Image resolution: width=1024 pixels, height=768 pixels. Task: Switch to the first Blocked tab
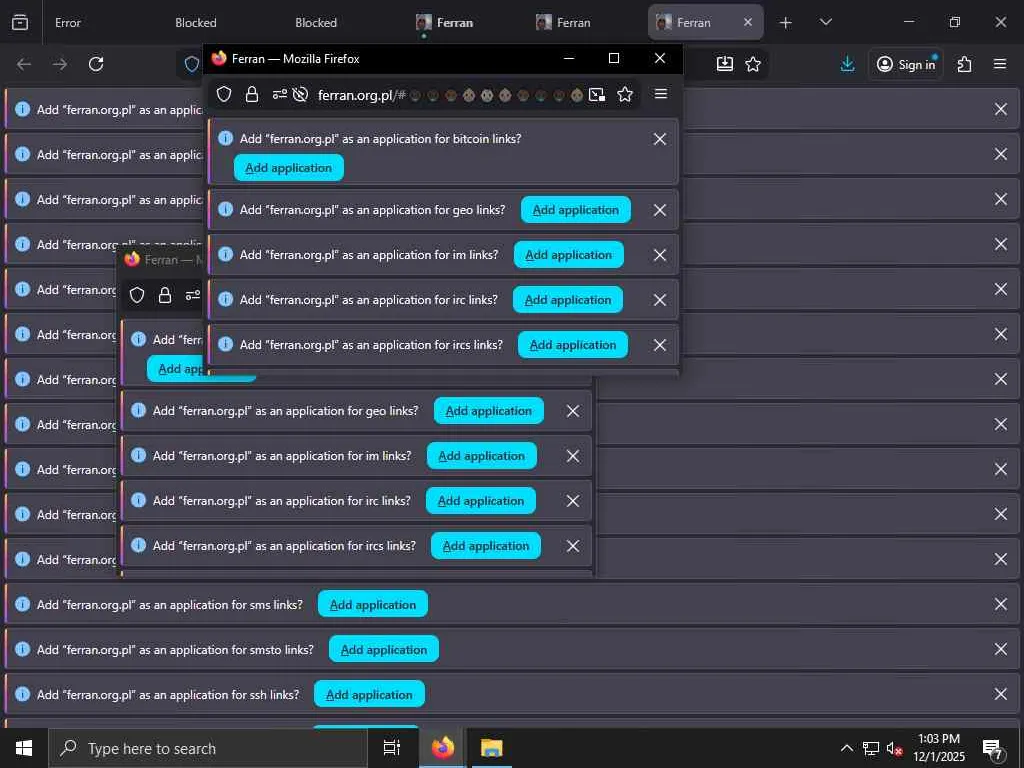pyautogui.click(x=196, y=23)
